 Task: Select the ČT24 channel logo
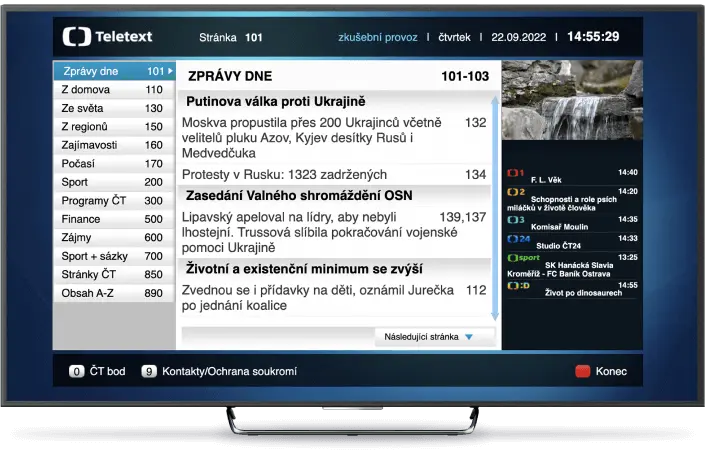pos(518,239)
